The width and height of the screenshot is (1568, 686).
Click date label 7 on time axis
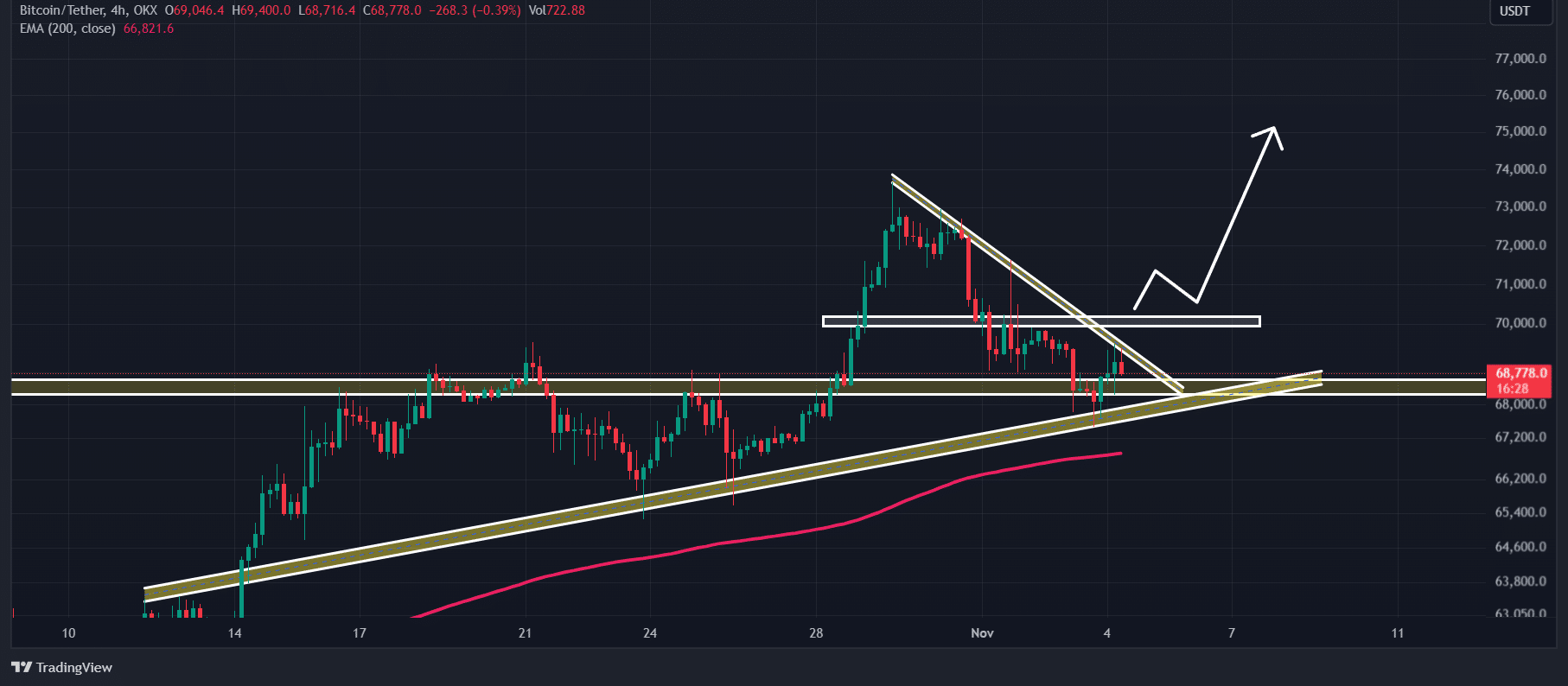[x=1232, y=633]
